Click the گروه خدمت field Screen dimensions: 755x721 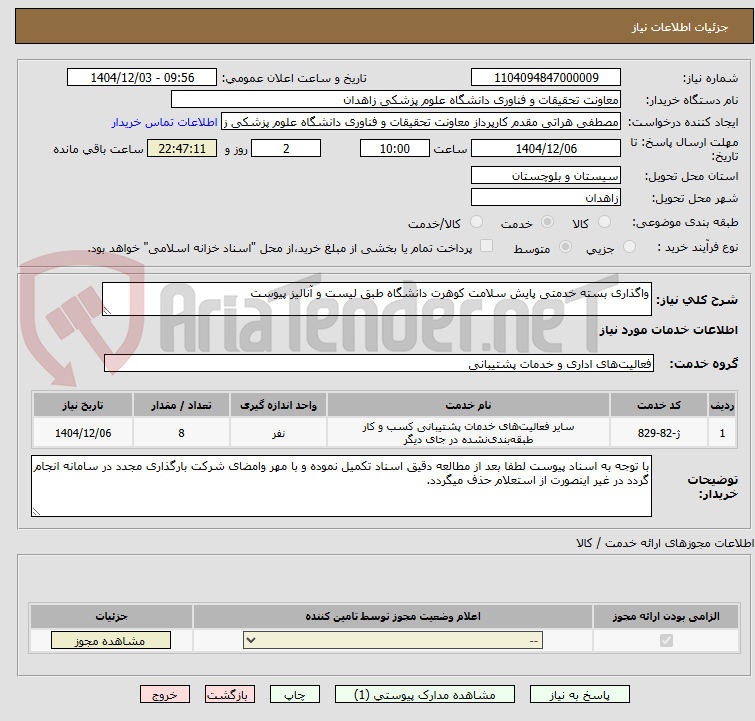tap(379, 364)
